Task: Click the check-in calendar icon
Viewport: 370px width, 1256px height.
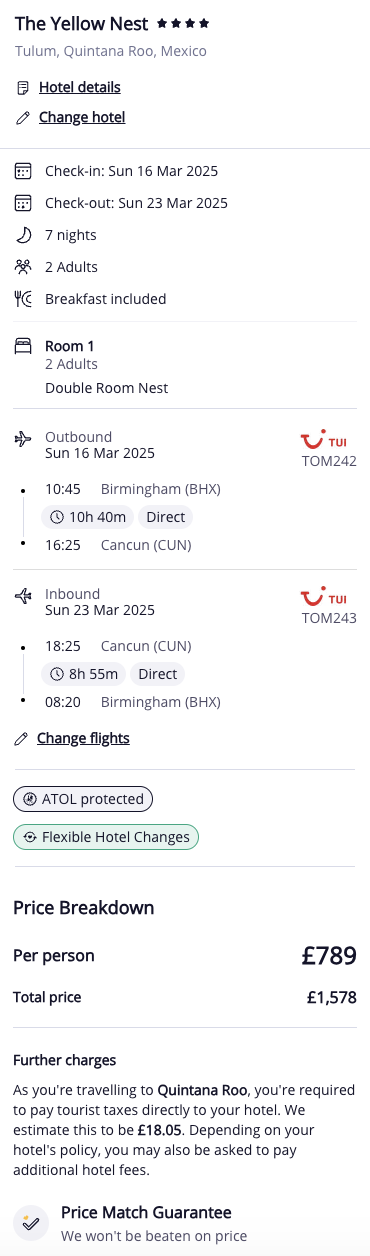Action: 23,171
